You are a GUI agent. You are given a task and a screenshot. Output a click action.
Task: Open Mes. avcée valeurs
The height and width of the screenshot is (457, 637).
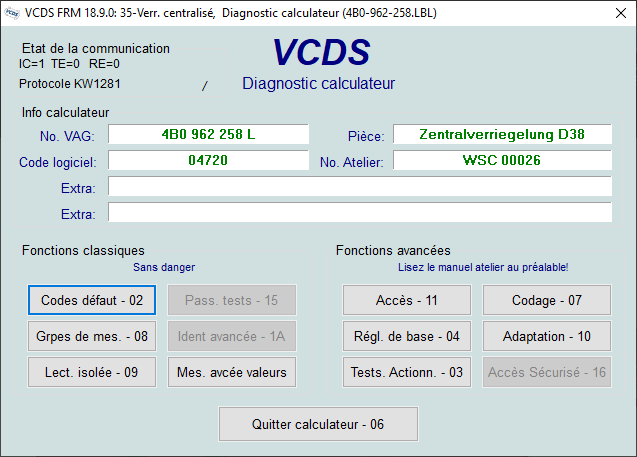point(232,372)
